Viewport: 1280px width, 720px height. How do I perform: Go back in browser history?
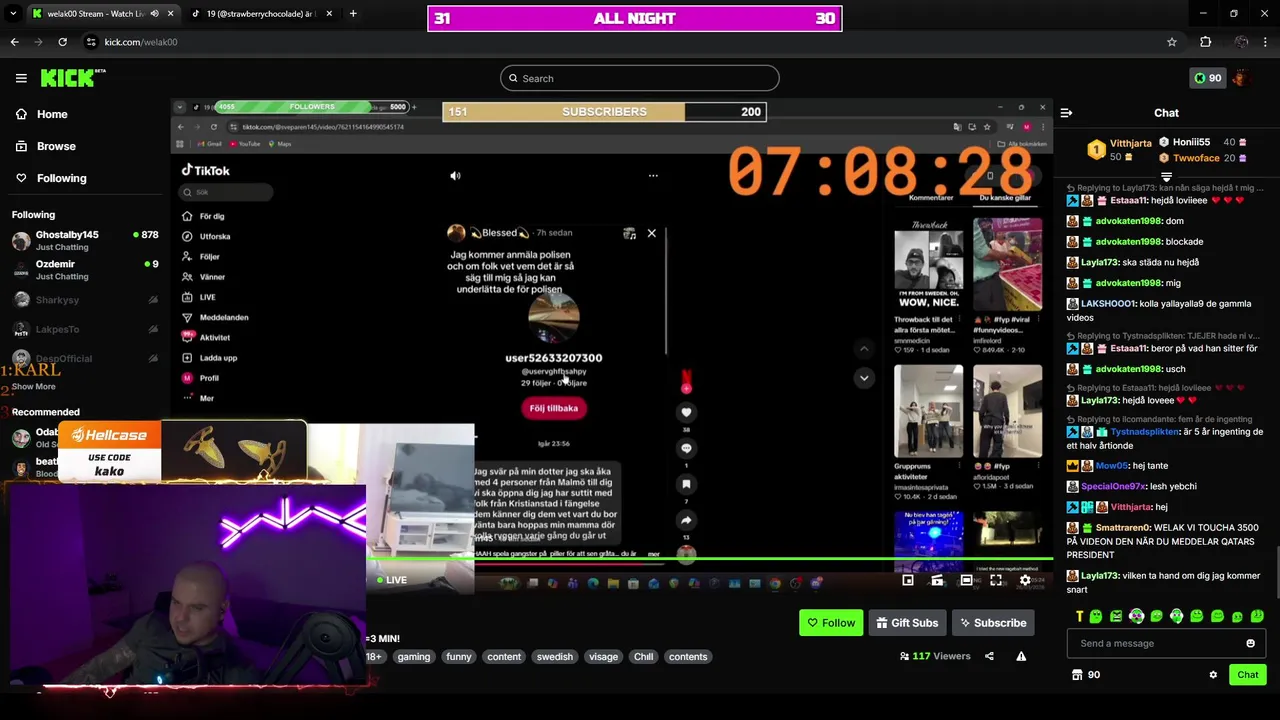tap(14, 42)
